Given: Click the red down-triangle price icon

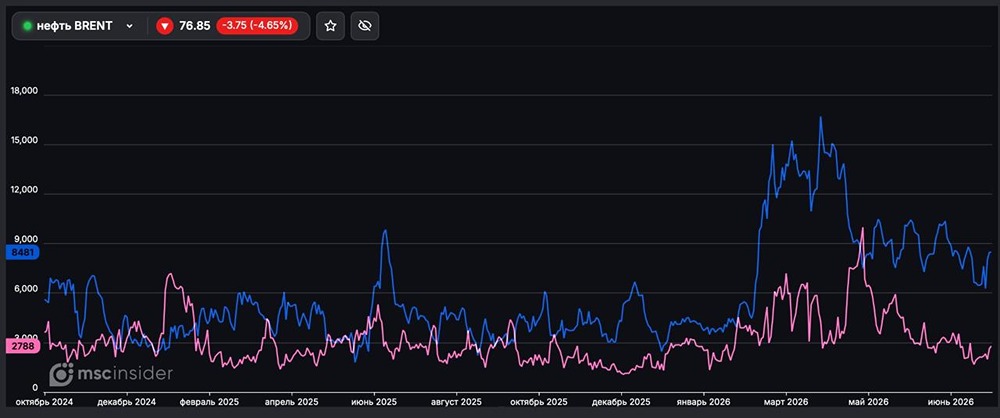Looking at the screenshot, I should (x=165, y=26).
